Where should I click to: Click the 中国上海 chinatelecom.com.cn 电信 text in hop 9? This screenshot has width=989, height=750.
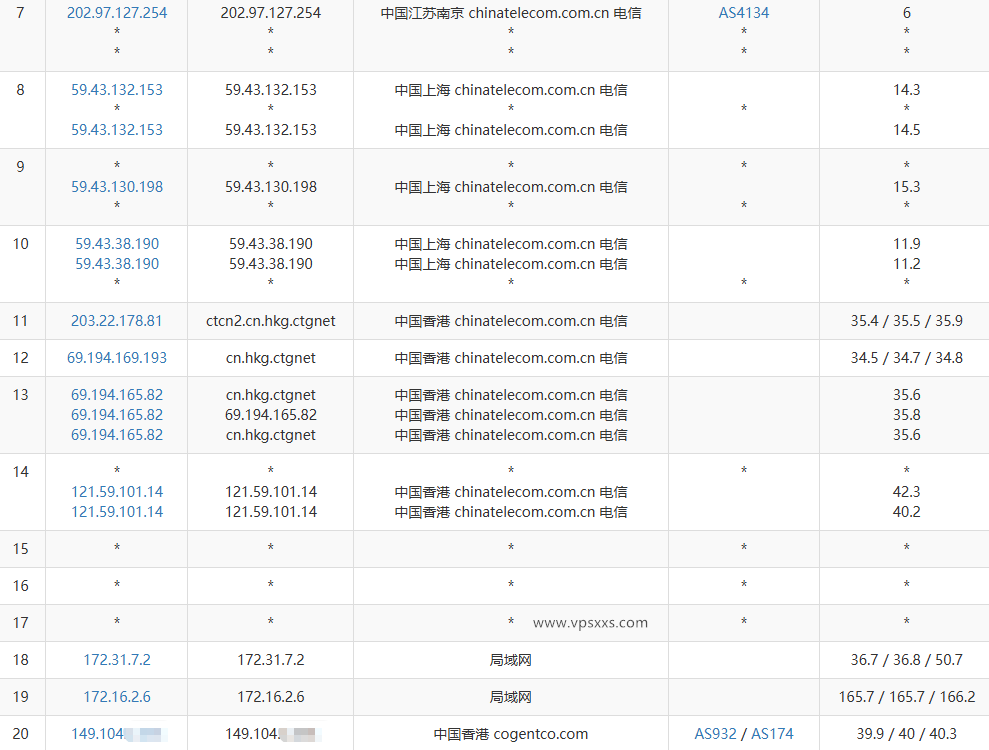511,187
